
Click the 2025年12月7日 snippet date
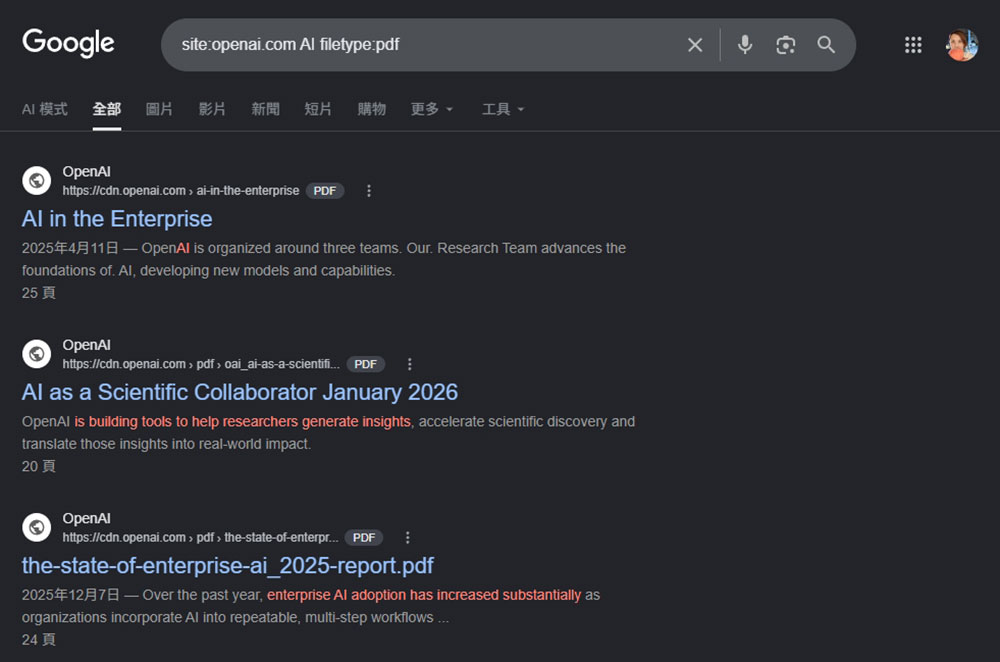coord(71,595)
